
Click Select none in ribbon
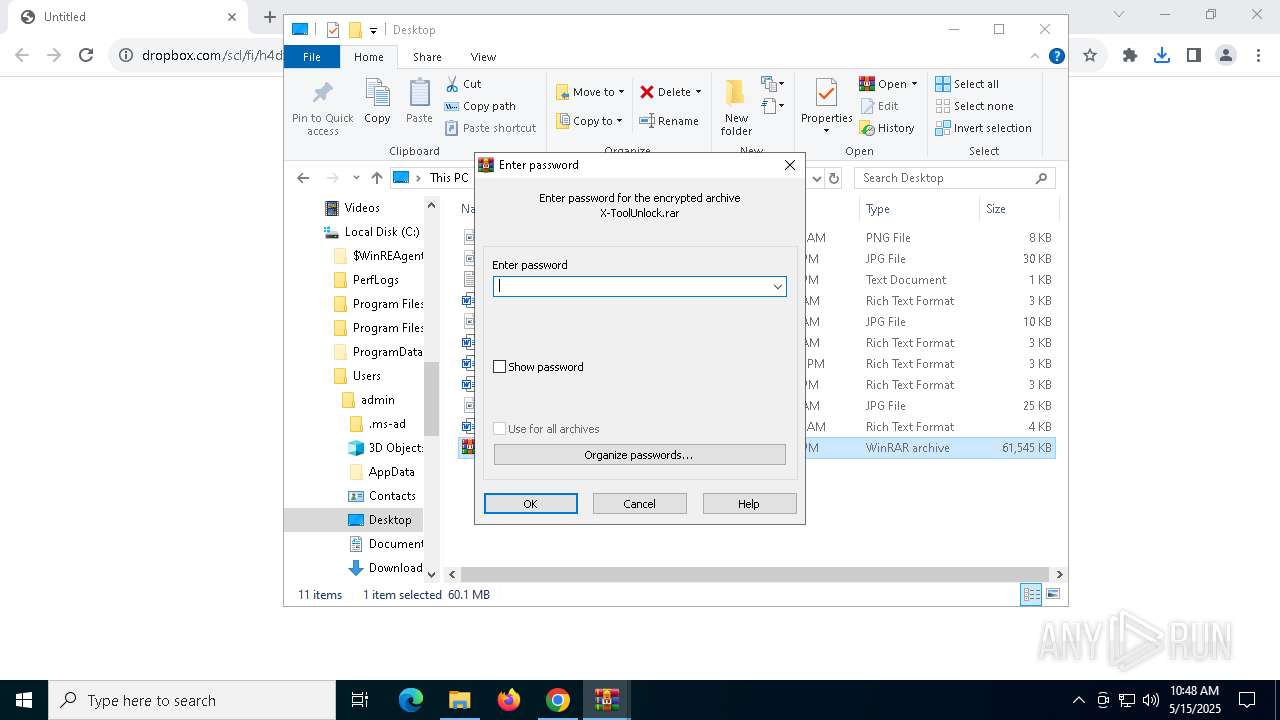point(975,106)
